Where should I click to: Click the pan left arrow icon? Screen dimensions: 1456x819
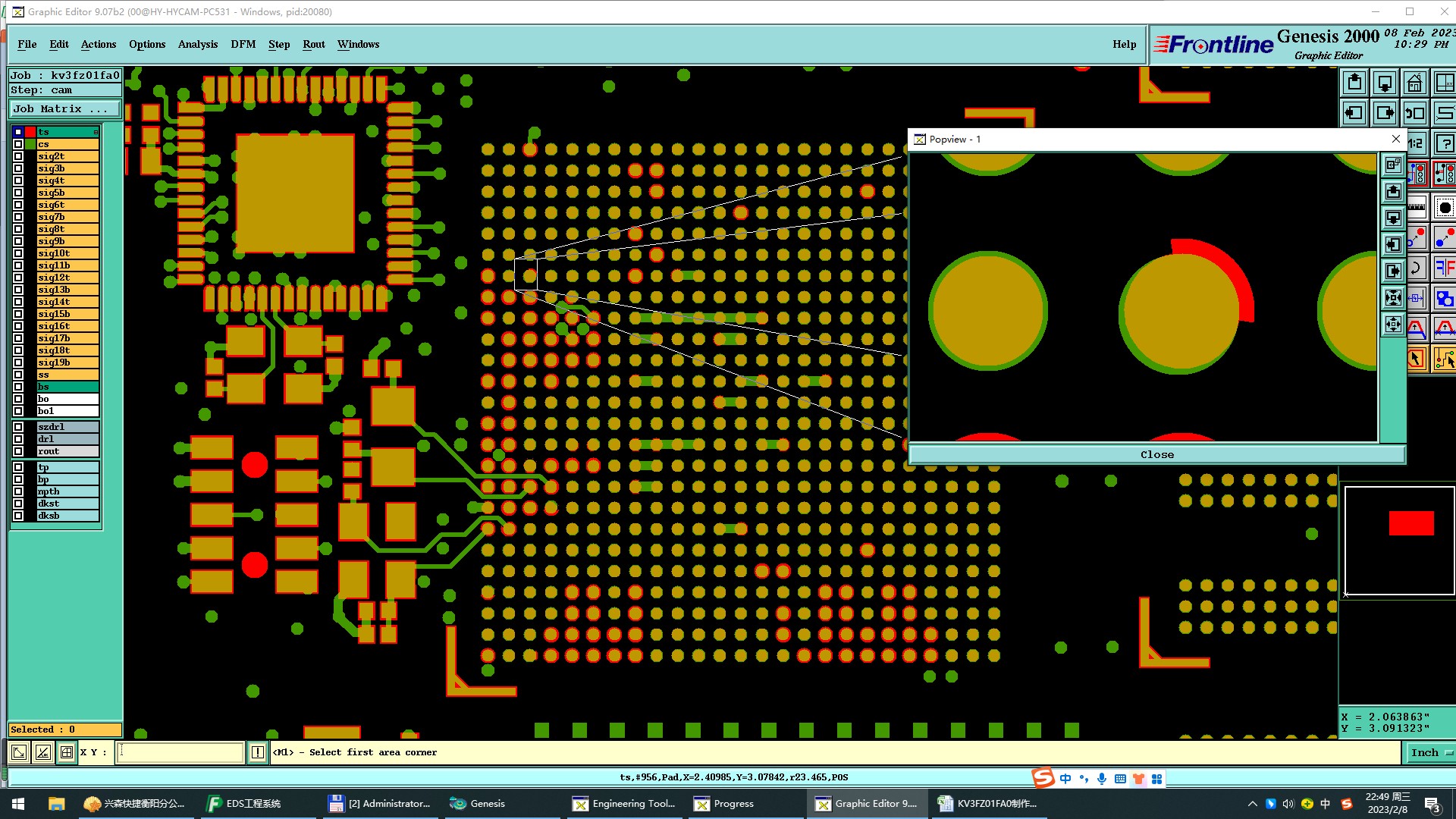(1354, 114)
